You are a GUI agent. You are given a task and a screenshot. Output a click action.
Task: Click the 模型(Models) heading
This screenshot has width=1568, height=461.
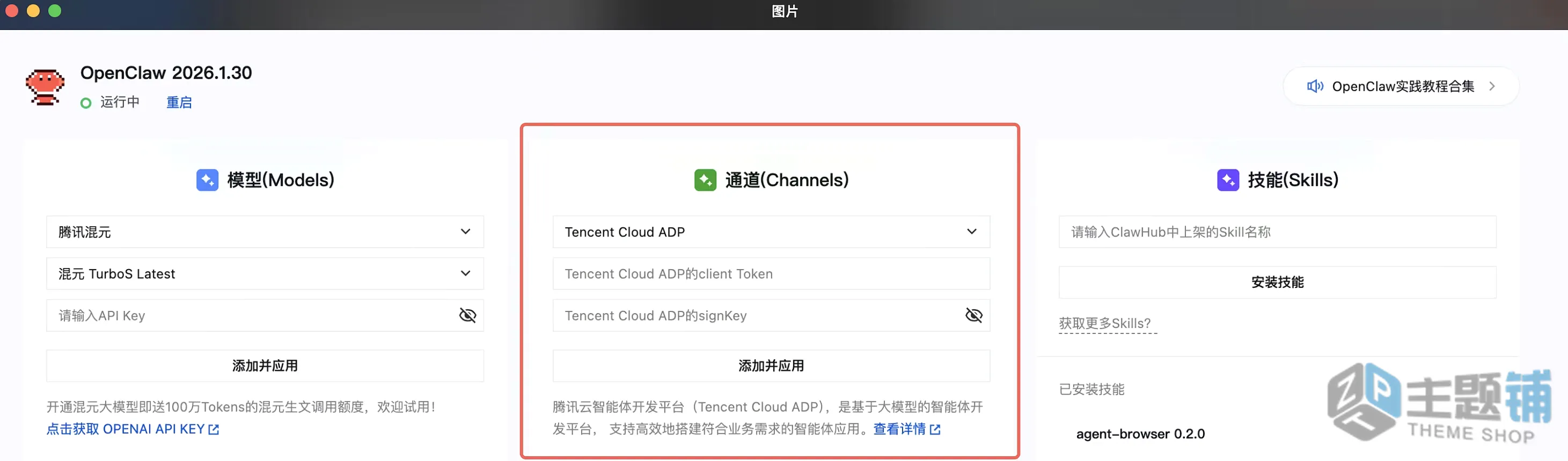pyautogui.click(x=281, y=180)
